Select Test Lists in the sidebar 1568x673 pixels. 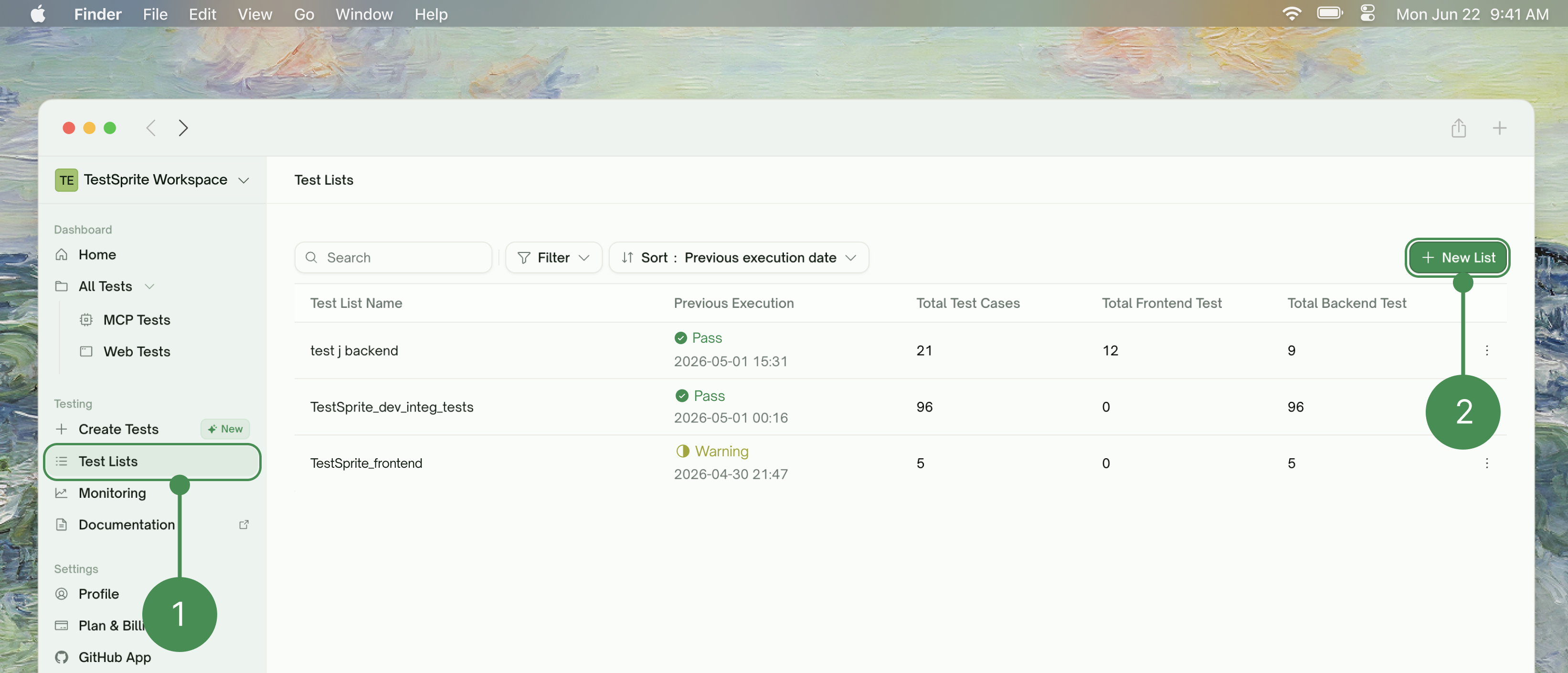(152, 461)
